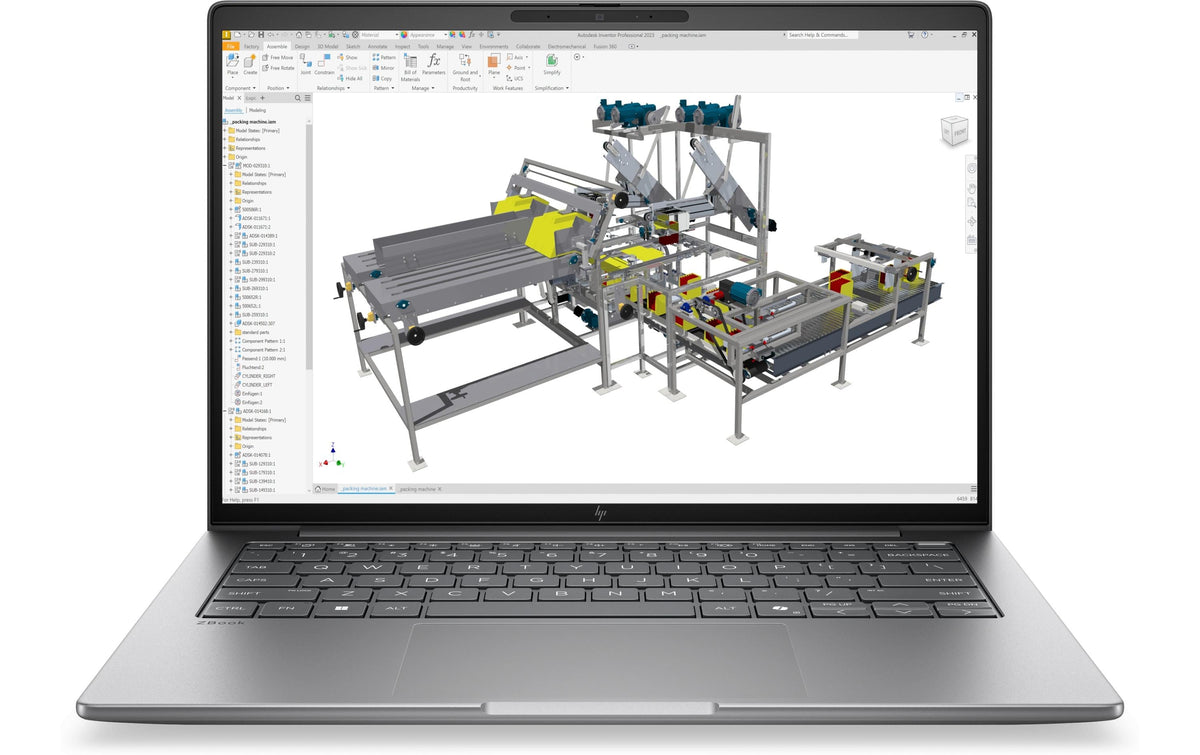Switch to the Factory ribbon tab
The width and height of the screenshot is (1200, 755).
coord(251,46)
